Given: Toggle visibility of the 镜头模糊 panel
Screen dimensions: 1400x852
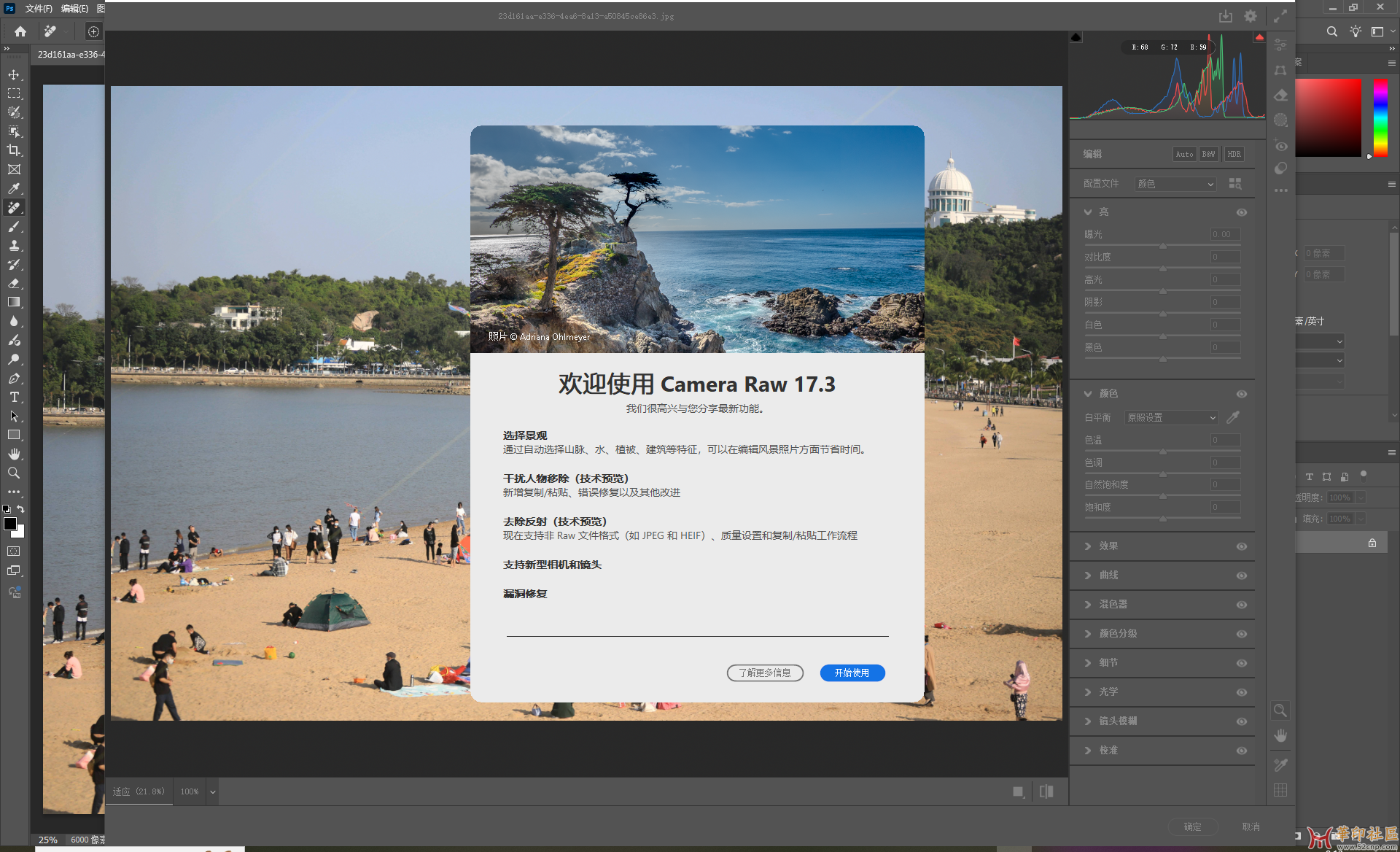Looking at the screenshot, I should point(1242,721).
